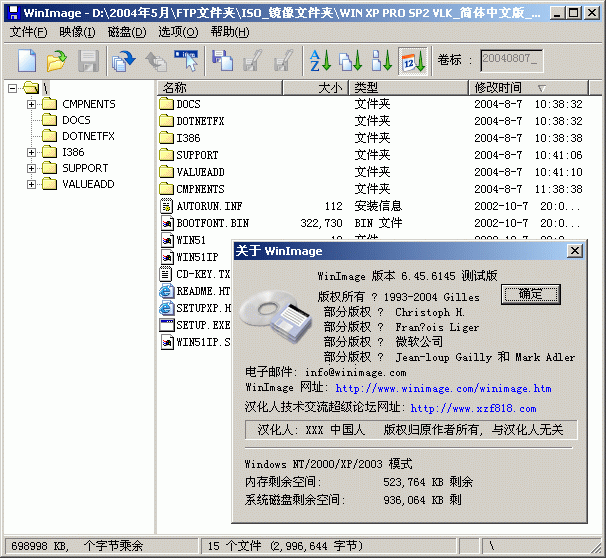
Task: Expand the I386 tree node
Action: 32,152
